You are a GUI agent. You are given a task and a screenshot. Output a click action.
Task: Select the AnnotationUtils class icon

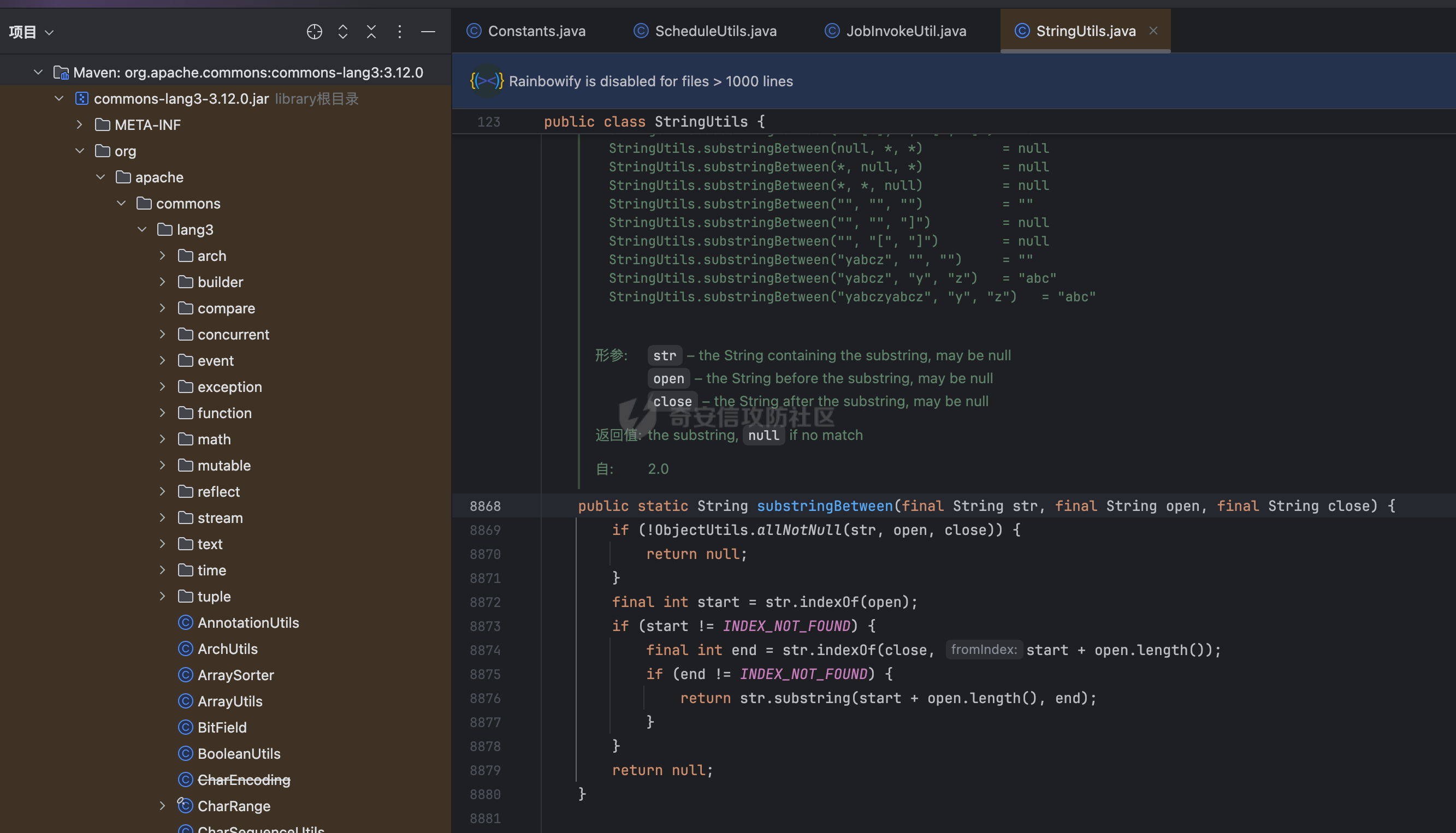[x=186, y=622]
